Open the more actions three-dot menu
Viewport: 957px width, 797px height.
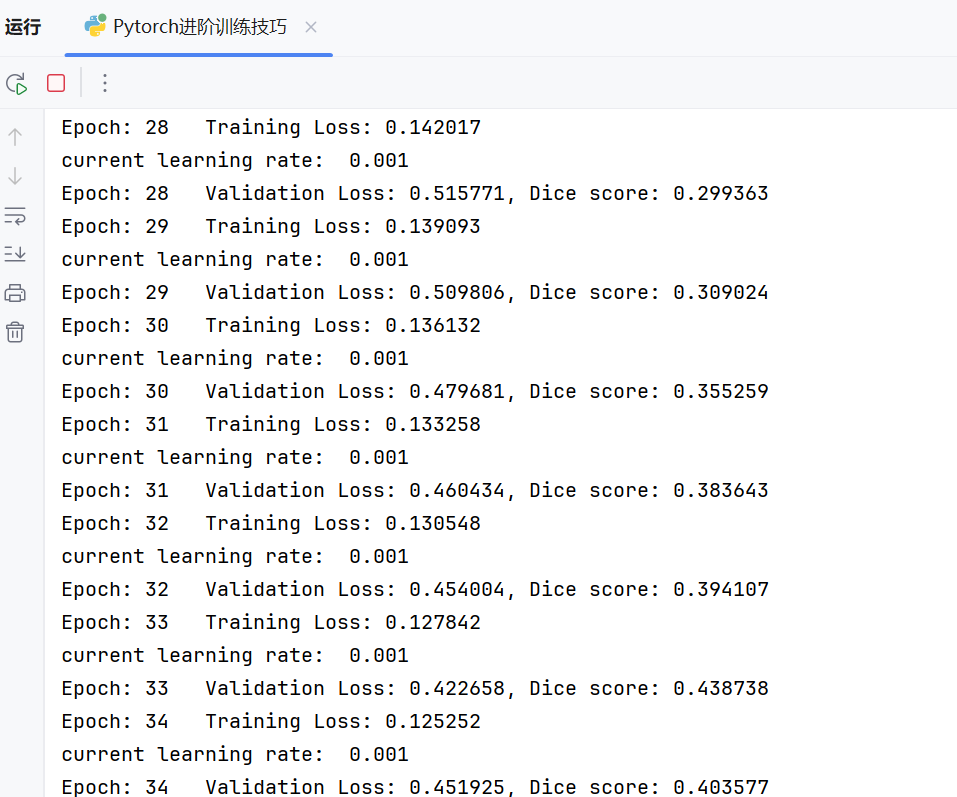click(105, 83)
